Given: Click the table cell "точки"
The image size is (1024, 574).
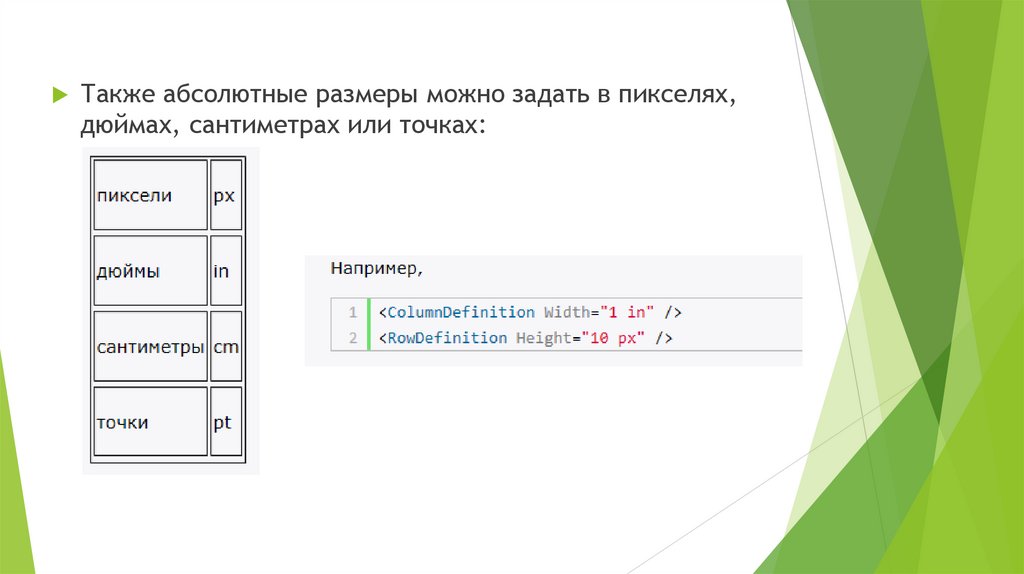Looking at the screenshot, I should (150, 421).
